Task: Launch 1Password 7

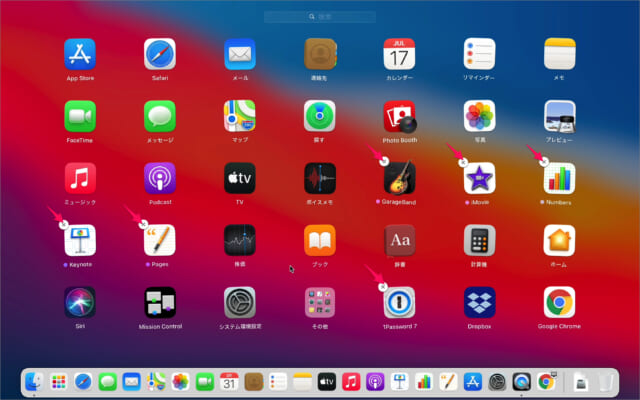Action: pyautogui.click(x=400, y=302)
